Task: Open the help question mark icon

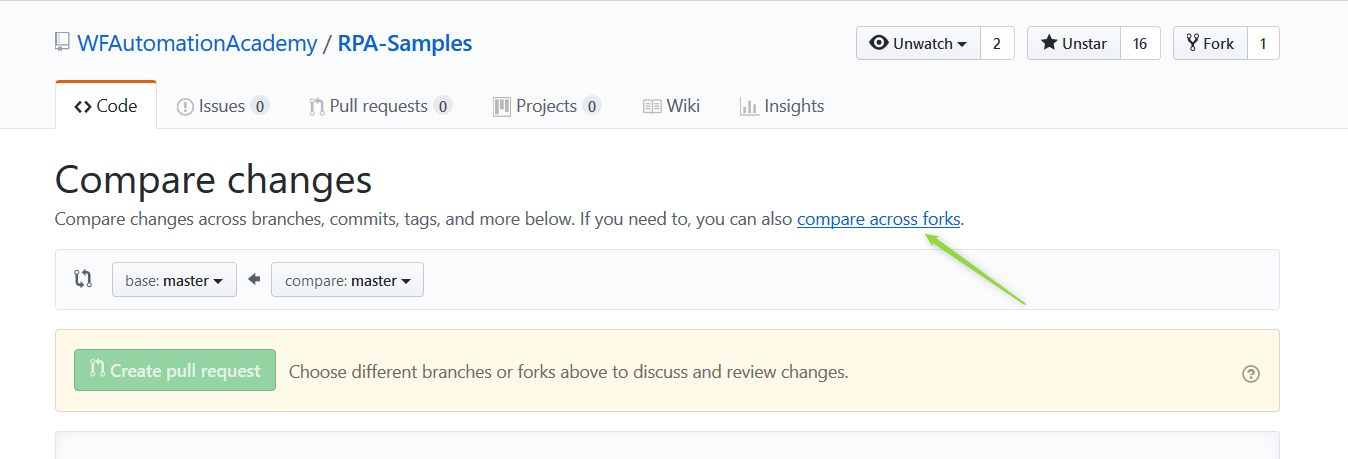Action: 1251,374
